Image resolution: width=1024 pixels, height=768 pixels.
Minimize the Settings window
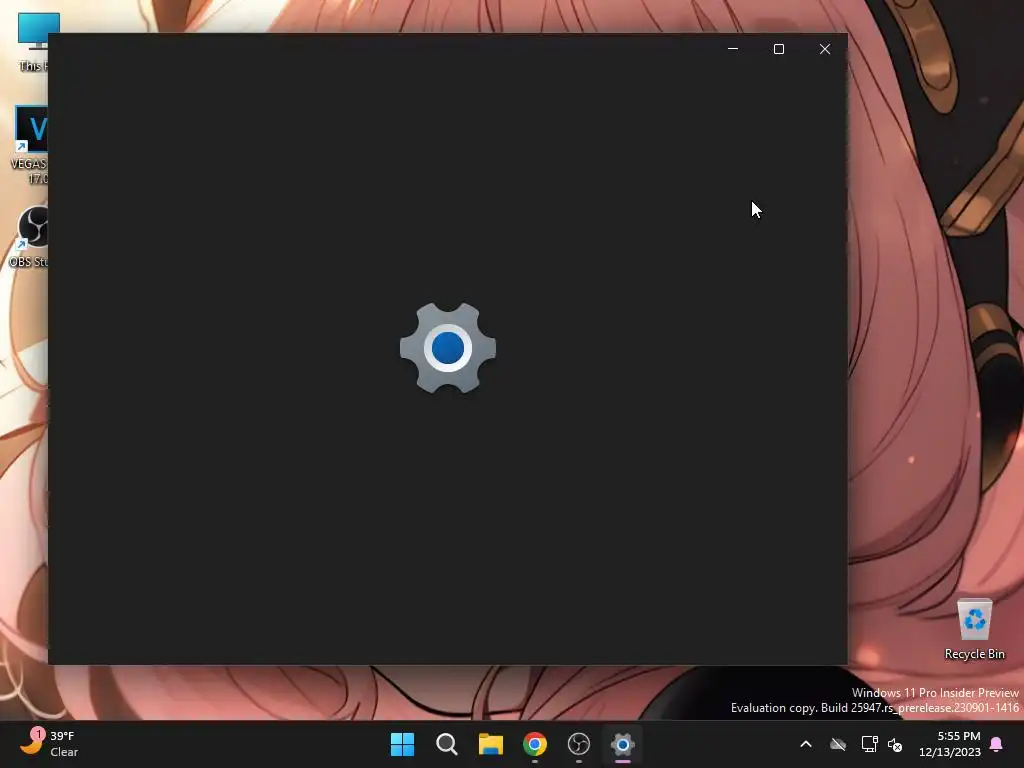733,49
